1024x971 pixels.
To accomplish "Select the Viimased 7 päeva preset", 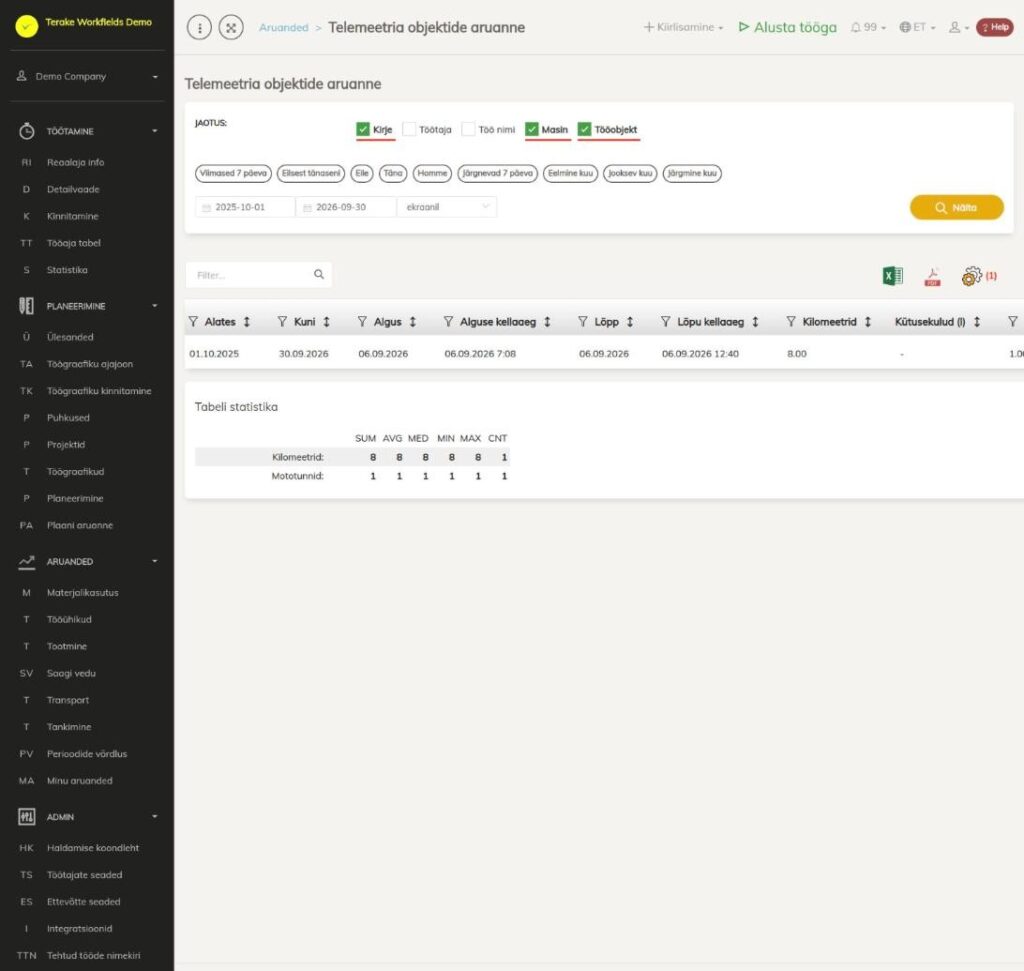I will pyautogui.click(x=233, y=174).
